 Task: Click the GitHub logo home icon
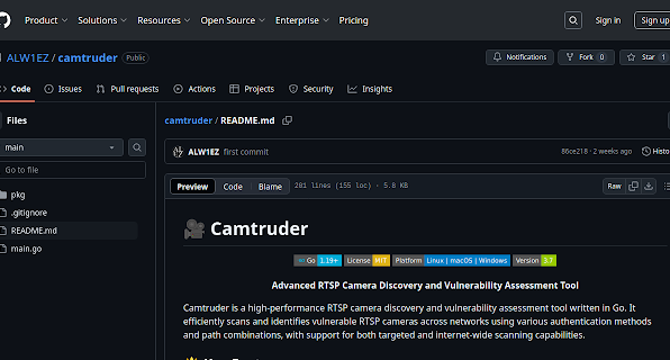4,20
